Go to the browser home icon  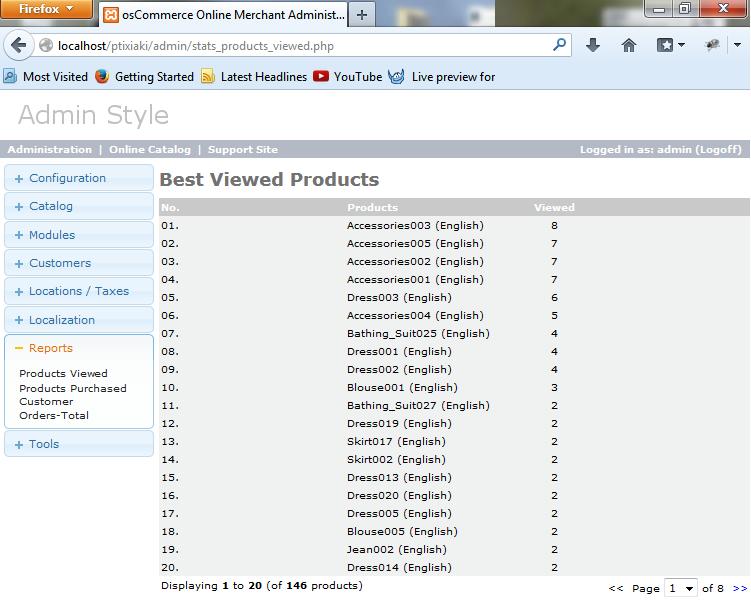[x=629, y=46]
